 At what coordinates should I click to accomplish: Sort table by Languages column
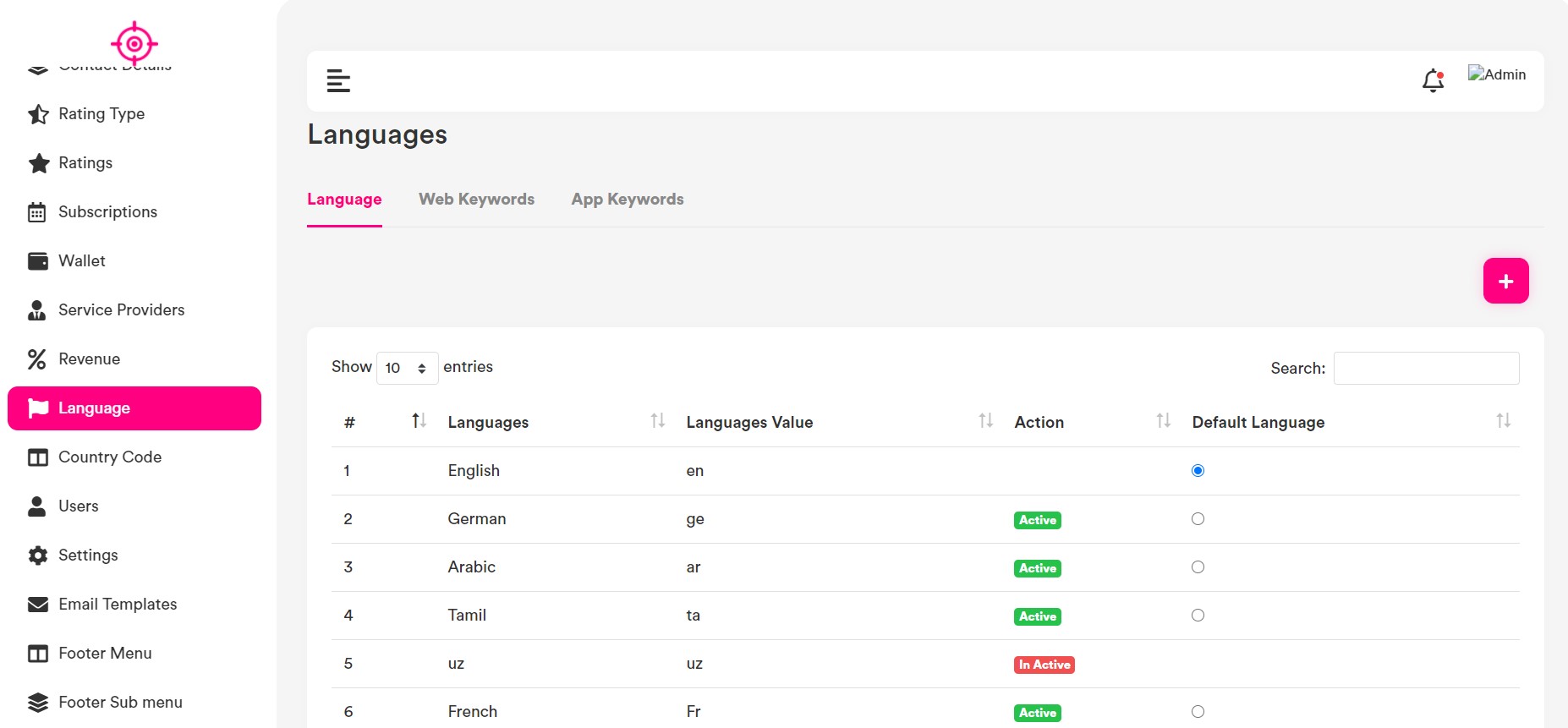click(488, 422)
